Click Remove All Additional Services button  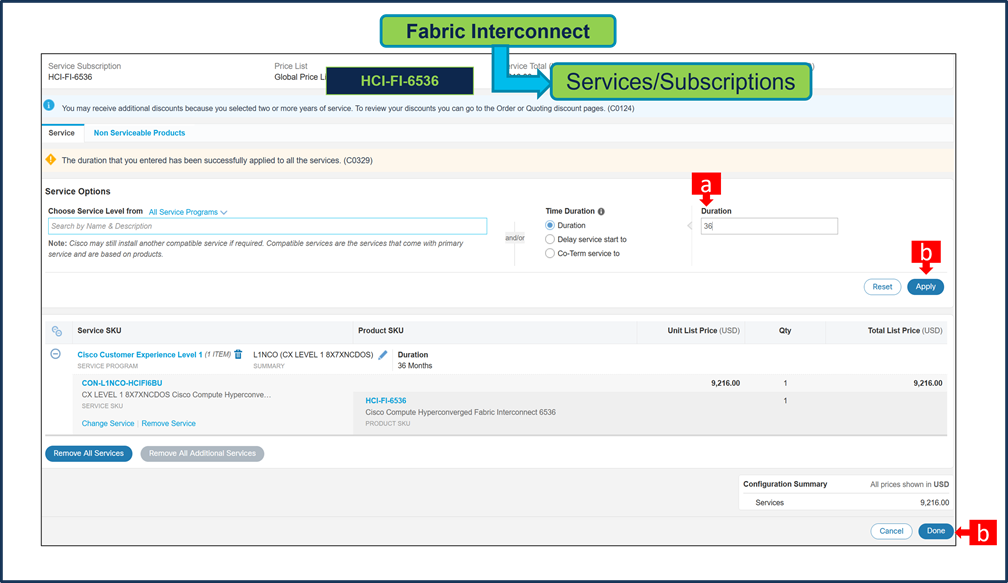click(202, 454)
